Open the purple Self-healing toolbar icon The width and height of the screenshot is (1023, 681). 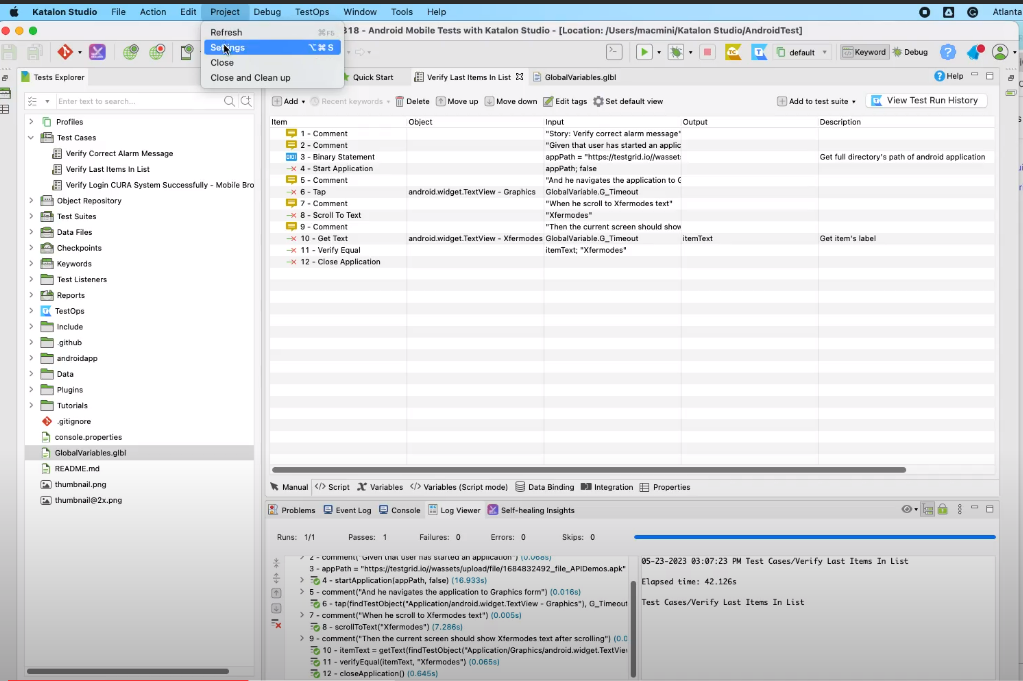coord(97,52)
